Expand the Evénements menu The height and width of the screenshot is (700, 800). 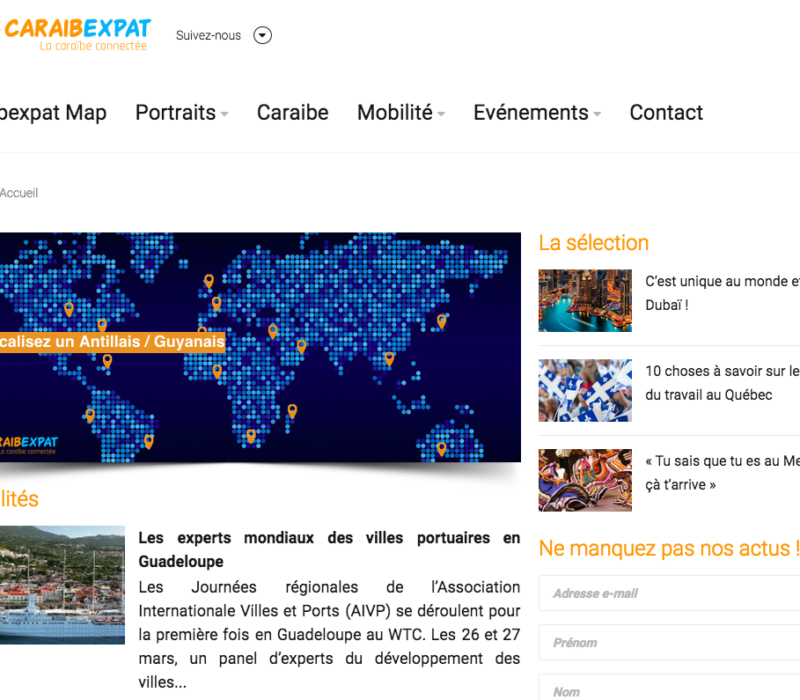point(536,113)
